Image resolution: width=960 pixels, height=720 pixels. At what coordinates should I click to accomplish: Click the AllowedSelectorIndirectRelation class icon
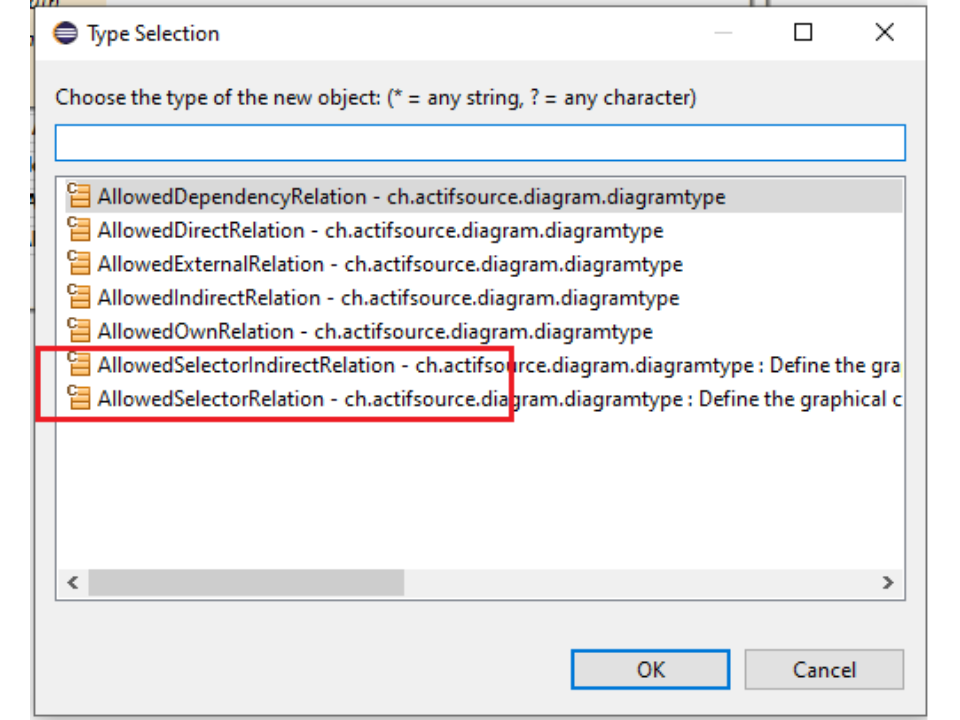79,365
